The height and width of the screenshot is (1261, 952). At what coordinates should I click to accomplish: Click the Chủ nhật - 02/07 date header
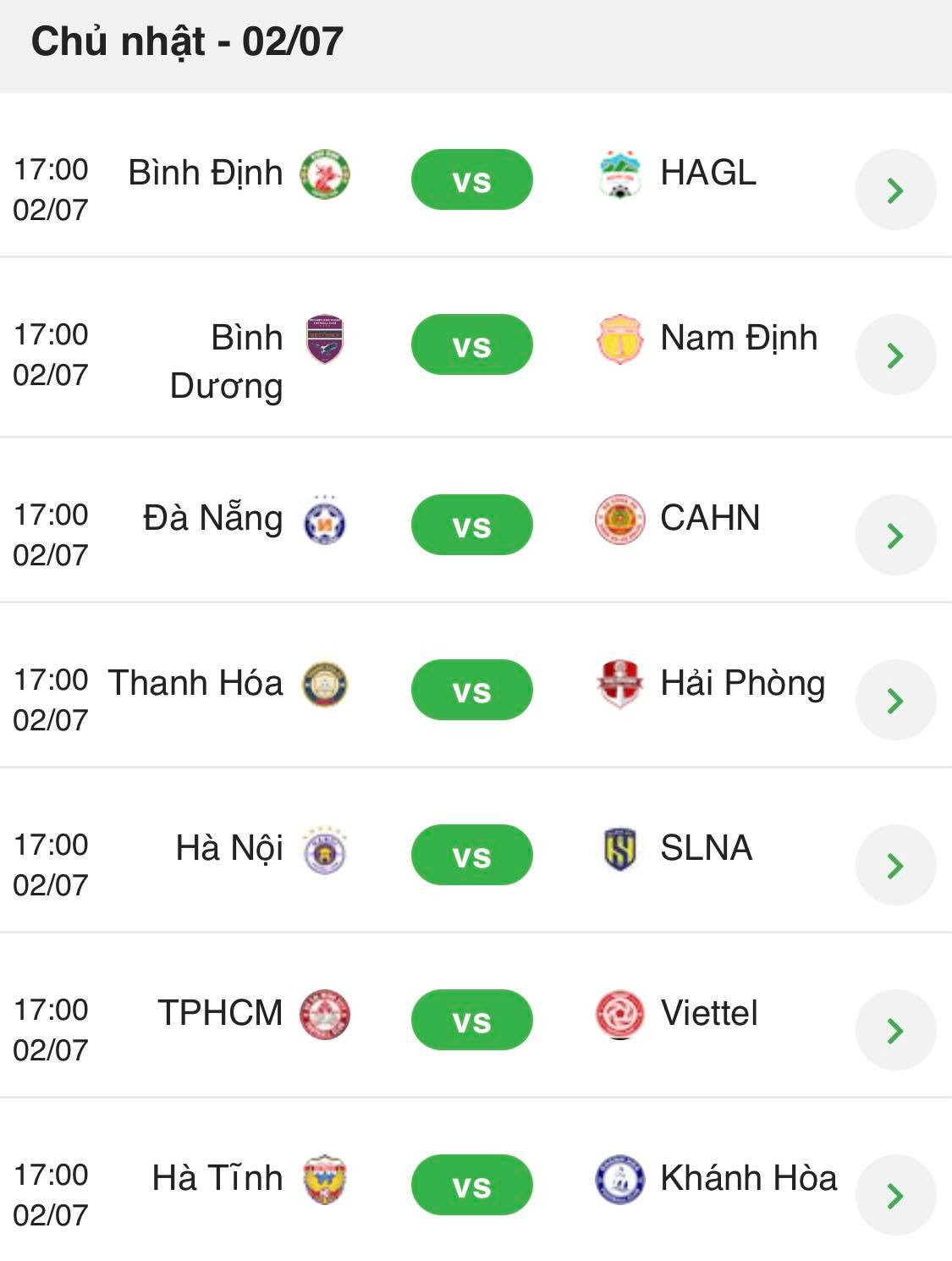(187, 41)
